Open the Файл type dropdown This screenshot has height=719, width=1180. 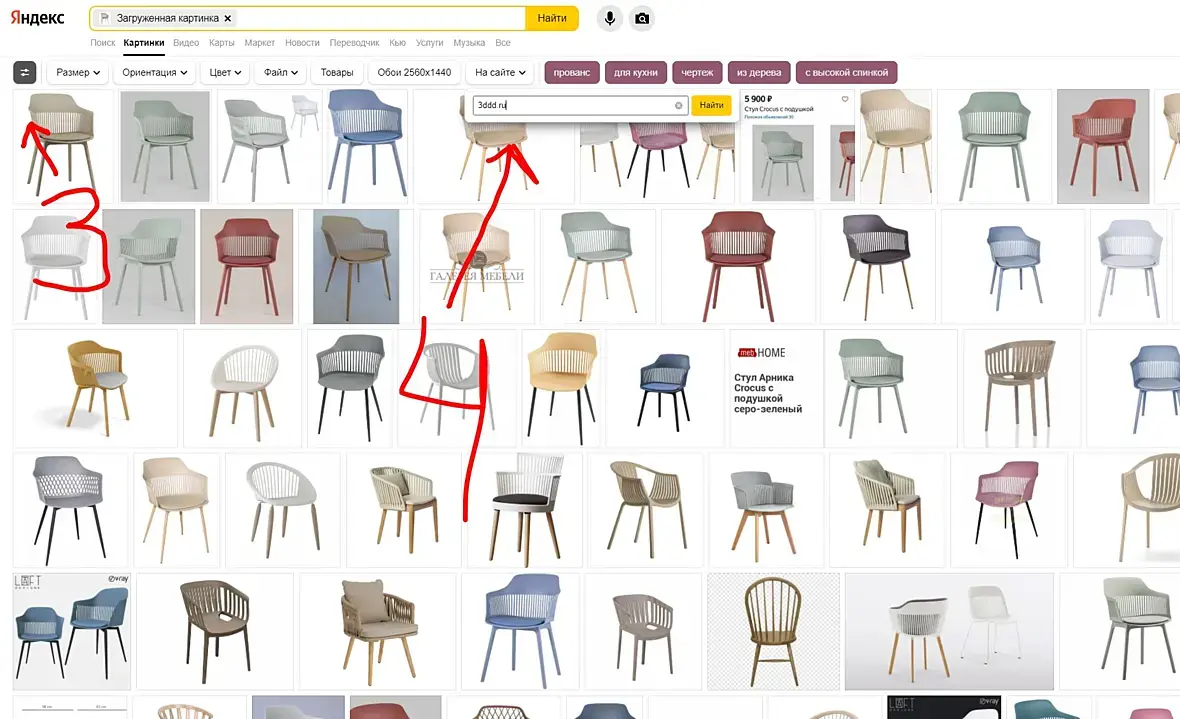(x=281, y=72)
